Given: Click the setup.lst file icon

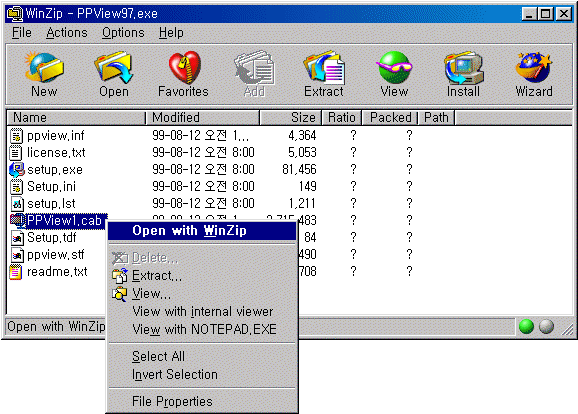Looking at the screenshot, I should (17, 203).
